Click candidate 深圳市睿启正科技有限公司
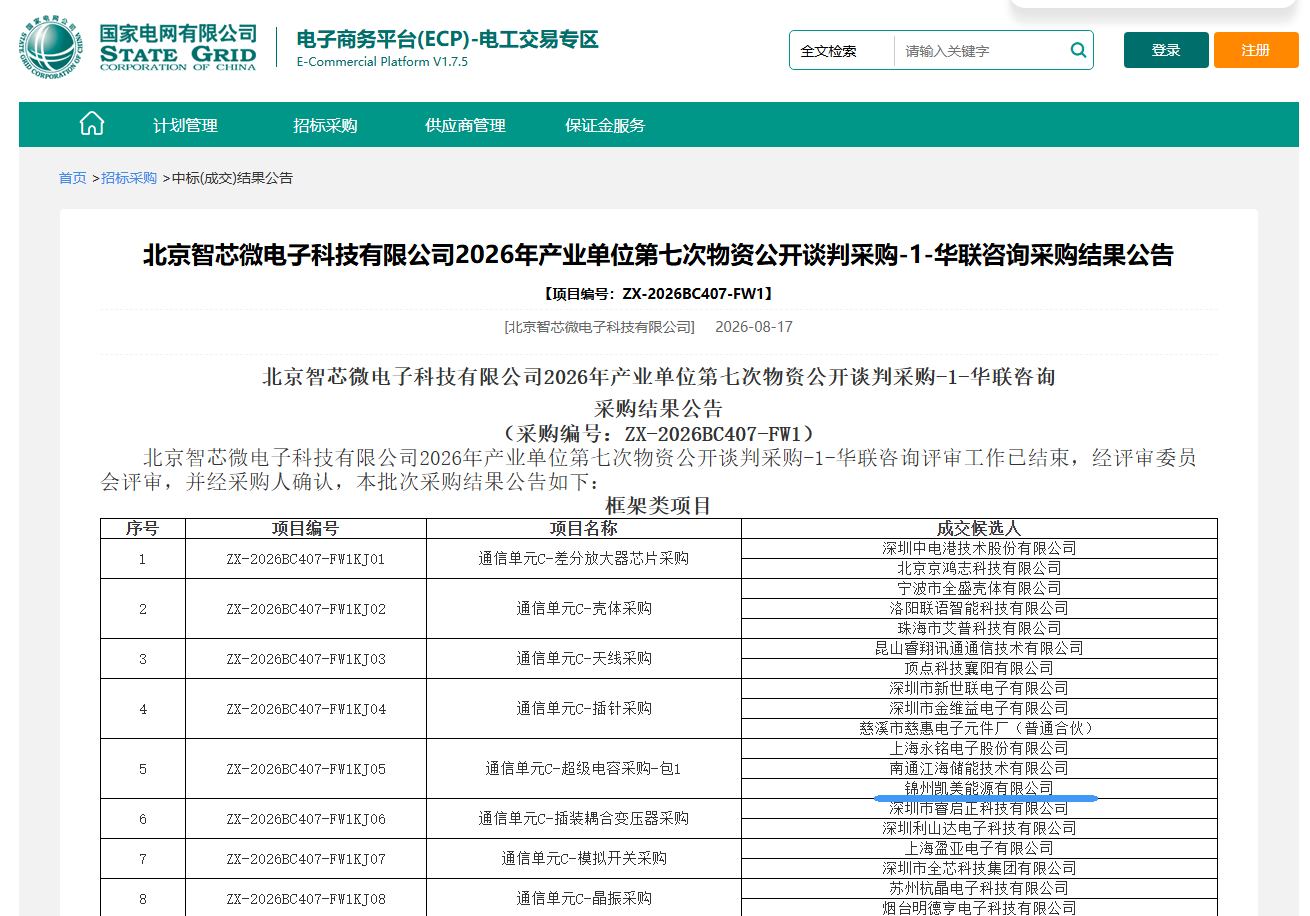This screenshot has height=916, width=1310. click(979, 808)
